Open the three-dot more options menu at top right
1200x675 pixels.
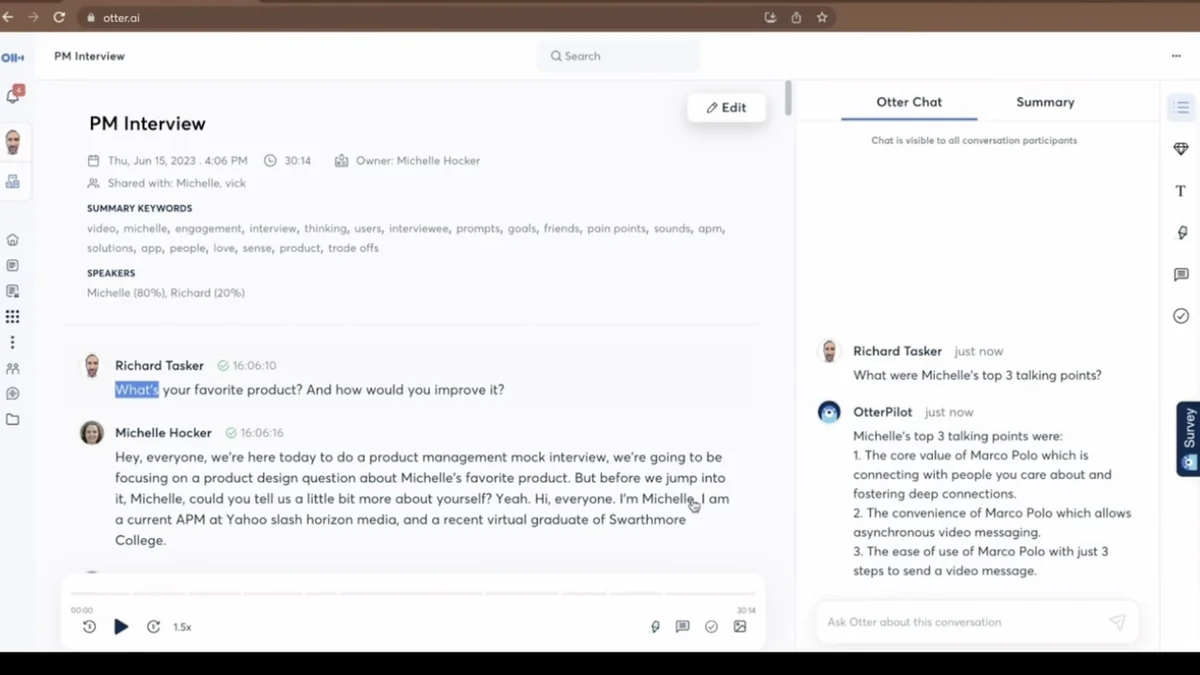coord(1176,56)
